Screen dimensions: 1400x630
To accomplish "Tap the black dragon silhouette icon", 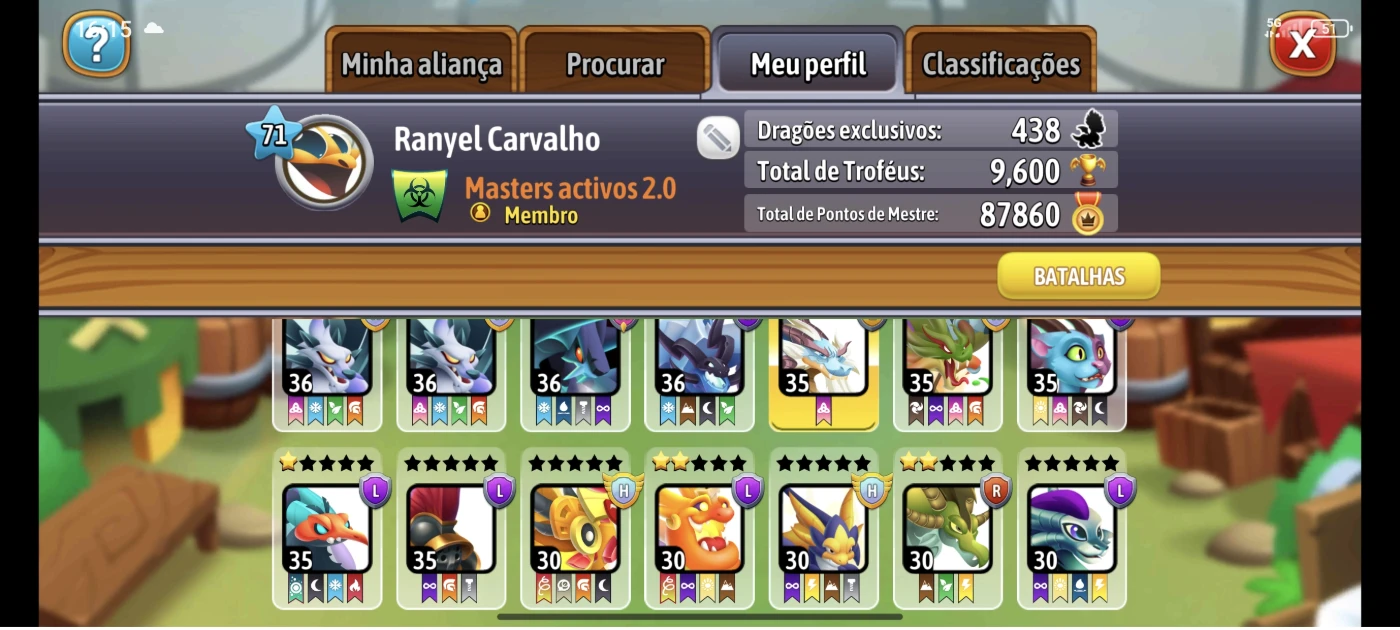I will 1088,129.
